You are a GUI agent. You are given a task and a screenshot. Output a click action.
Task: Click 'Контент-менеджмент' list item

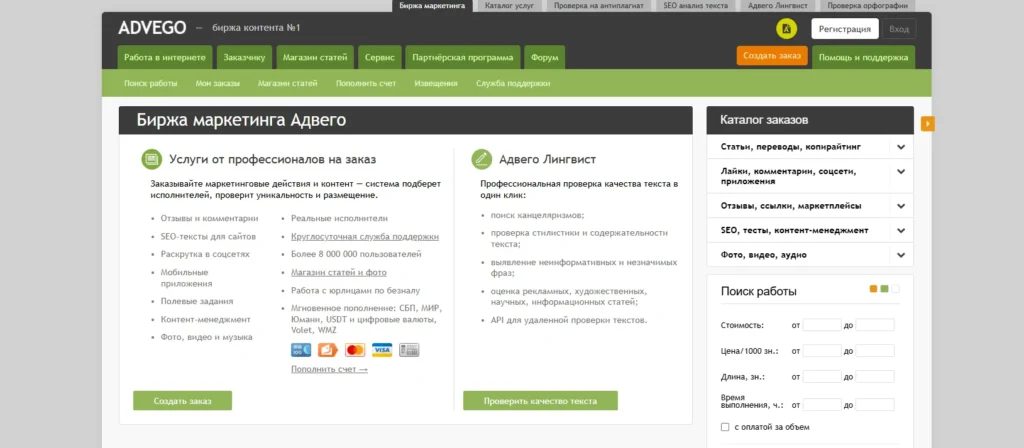206,319
